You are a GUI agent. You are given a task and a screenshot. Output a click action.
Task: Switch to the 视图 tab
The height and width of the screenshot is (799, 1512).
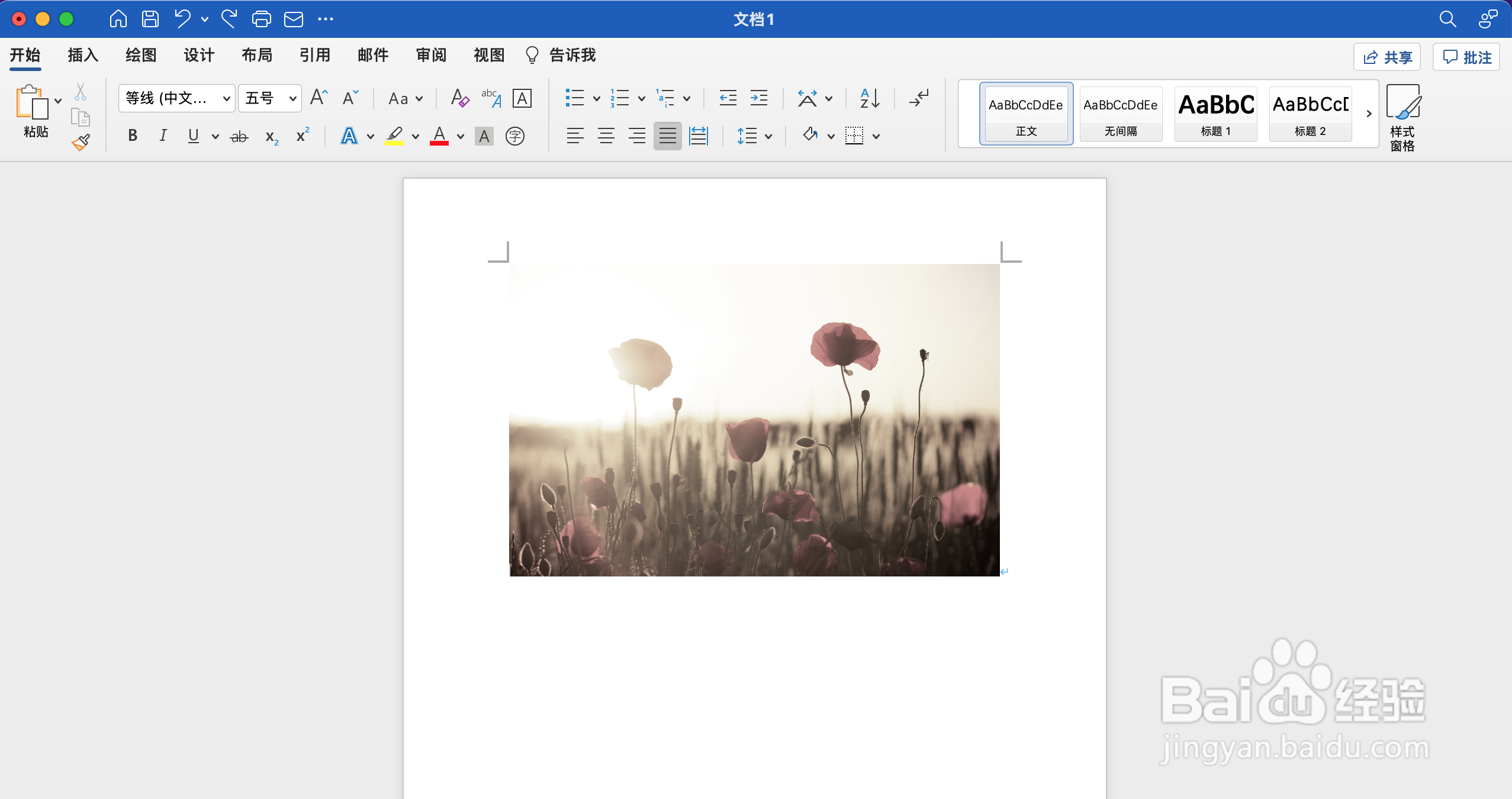489,55
